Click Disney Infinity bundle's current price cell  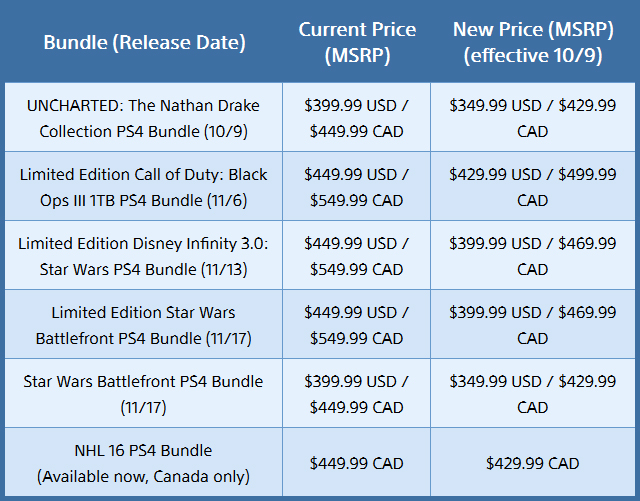click(357, 255)
